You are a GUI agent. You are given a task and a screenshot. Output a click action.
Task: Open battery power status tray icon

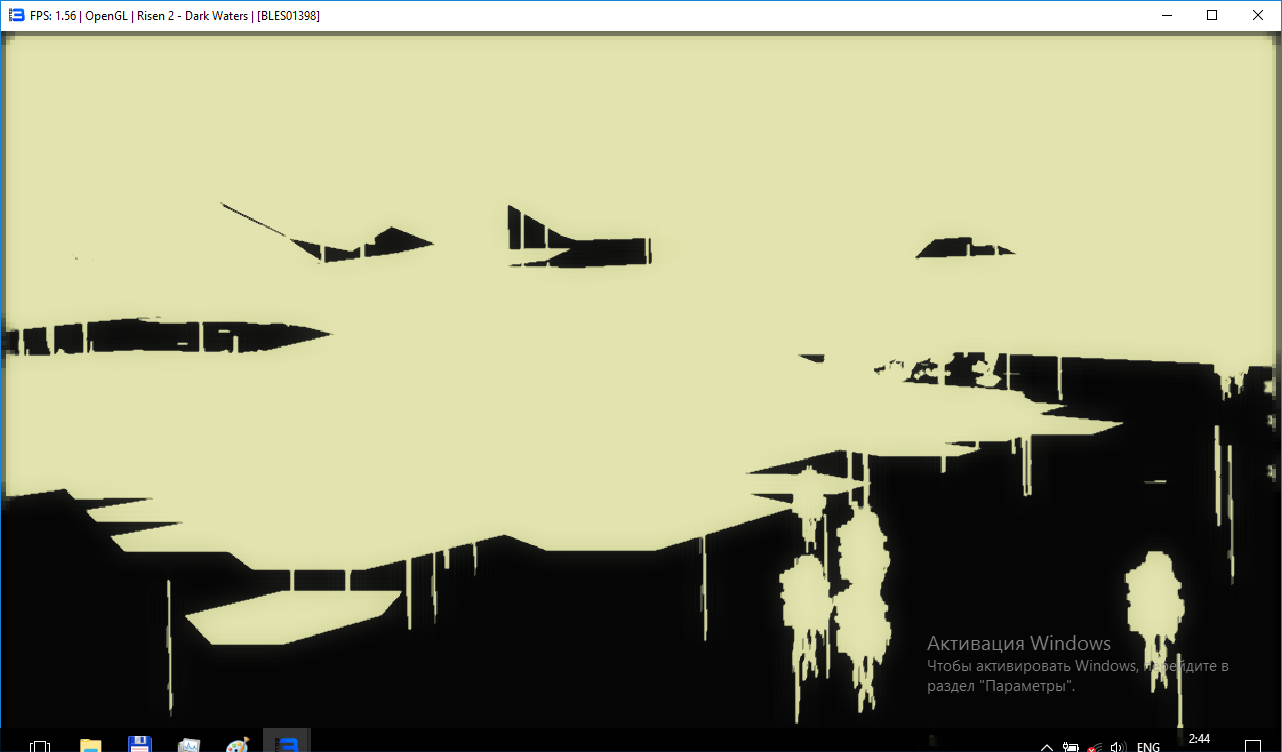[x=1071, y=746]
